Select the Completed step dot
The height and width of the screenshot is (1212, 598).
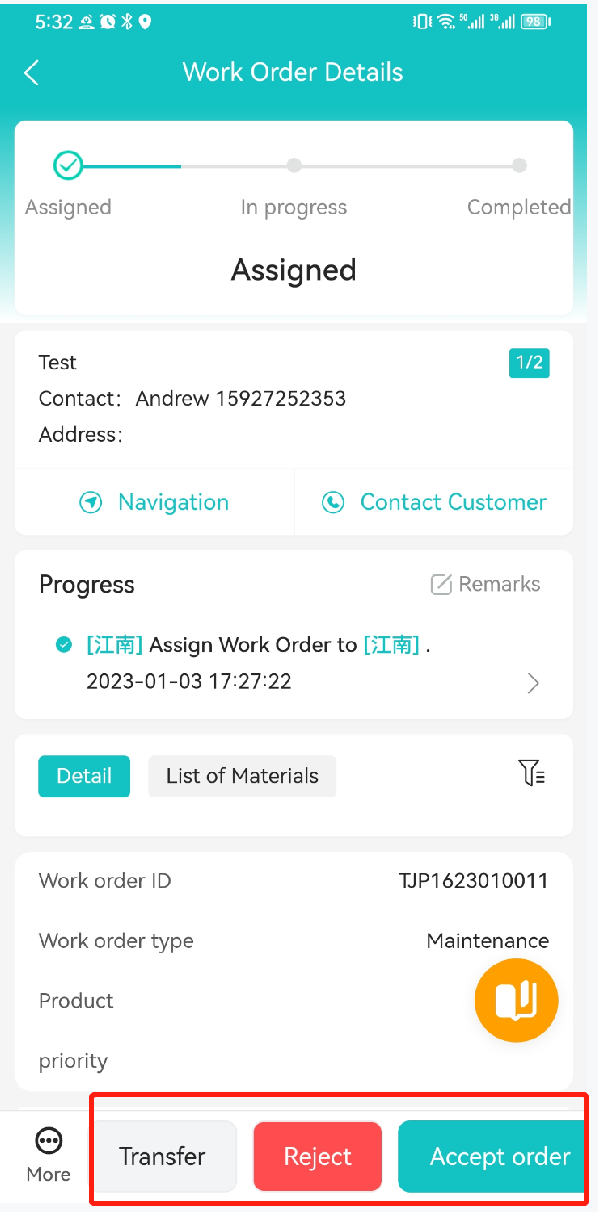tap(519, 165)
